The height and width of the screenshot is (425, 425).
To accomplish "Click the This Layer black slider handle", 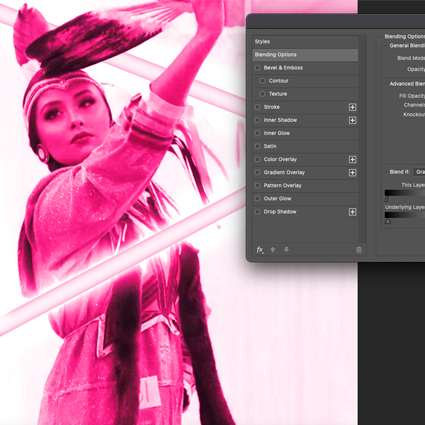I will coord(387,199).
